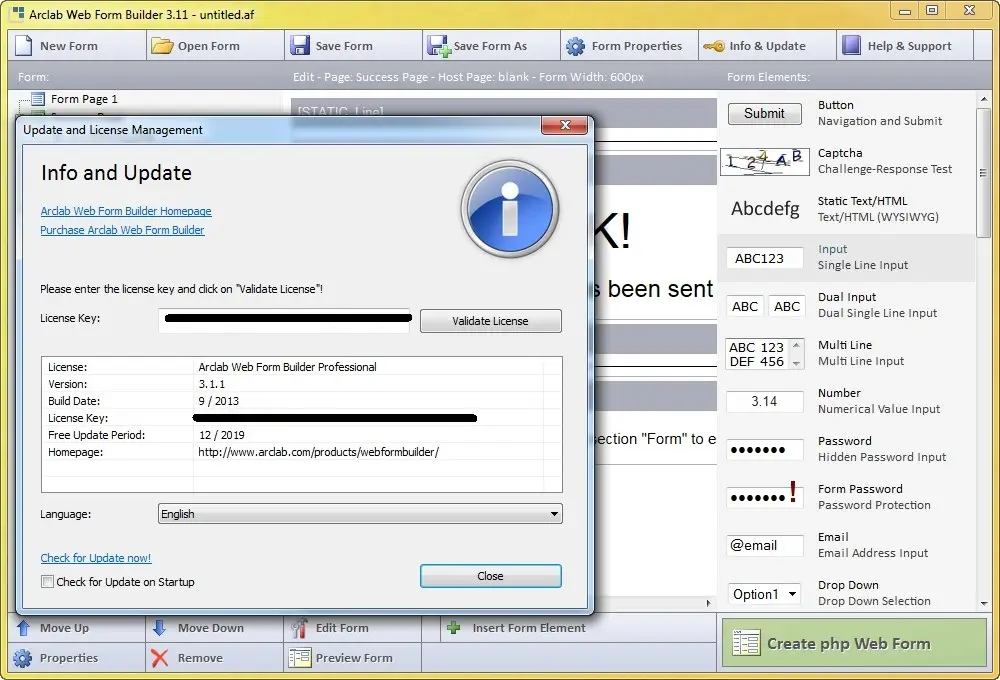1000x680 pixels.
Task: Select the Dual Input ABC ABC element
Action: click(x=765, y=306)
